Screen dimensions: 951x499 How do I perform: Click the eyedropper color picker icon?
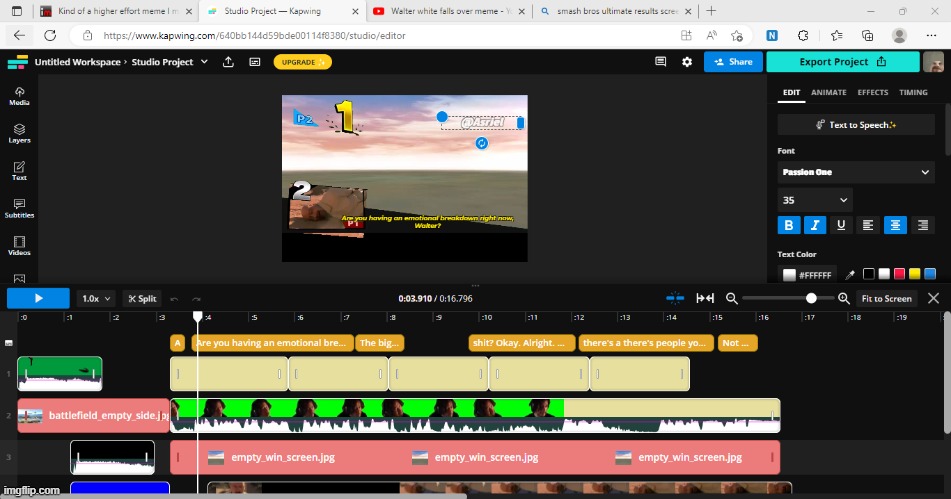tap(850, 275)
